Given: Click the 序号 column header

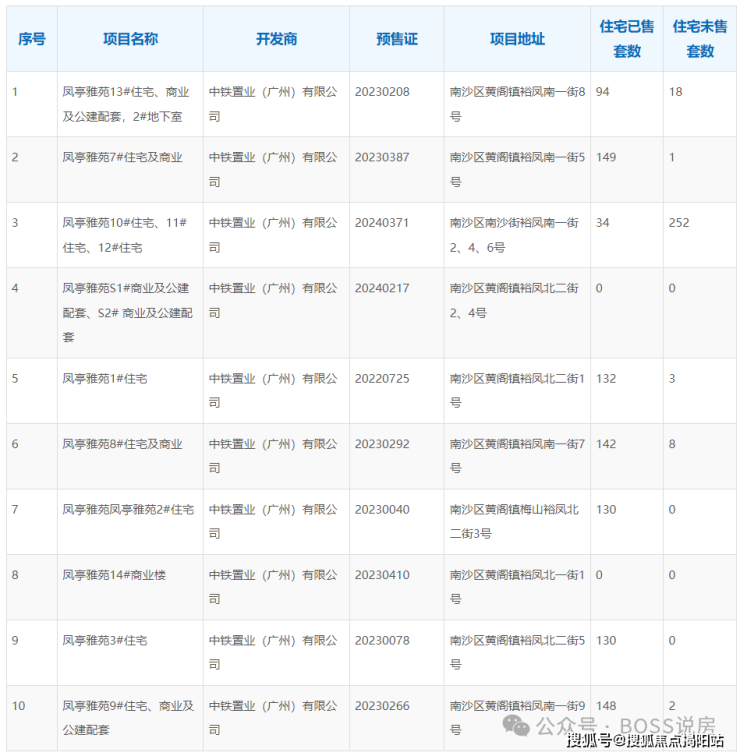Looking at the screenshot, I should (32, 39).
